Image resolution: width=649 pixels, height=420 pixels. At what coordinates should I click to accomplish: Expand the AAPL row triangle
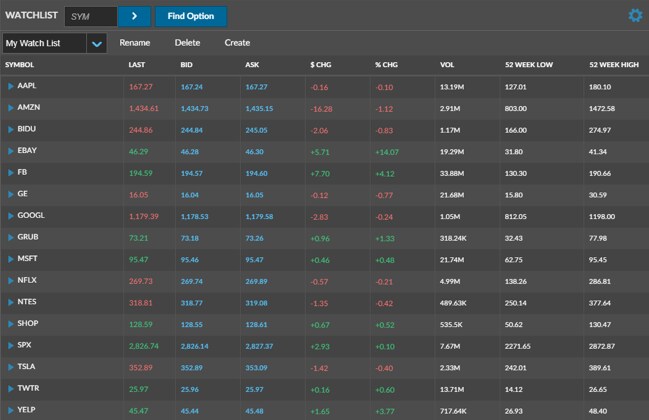pyautogui.click(x=11, y=86)
